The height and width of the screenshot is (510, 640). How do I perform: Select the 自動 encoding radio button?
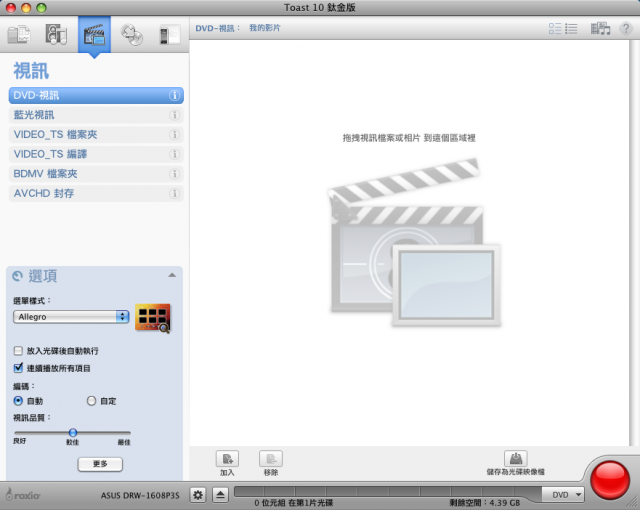[x=18, y=401]
